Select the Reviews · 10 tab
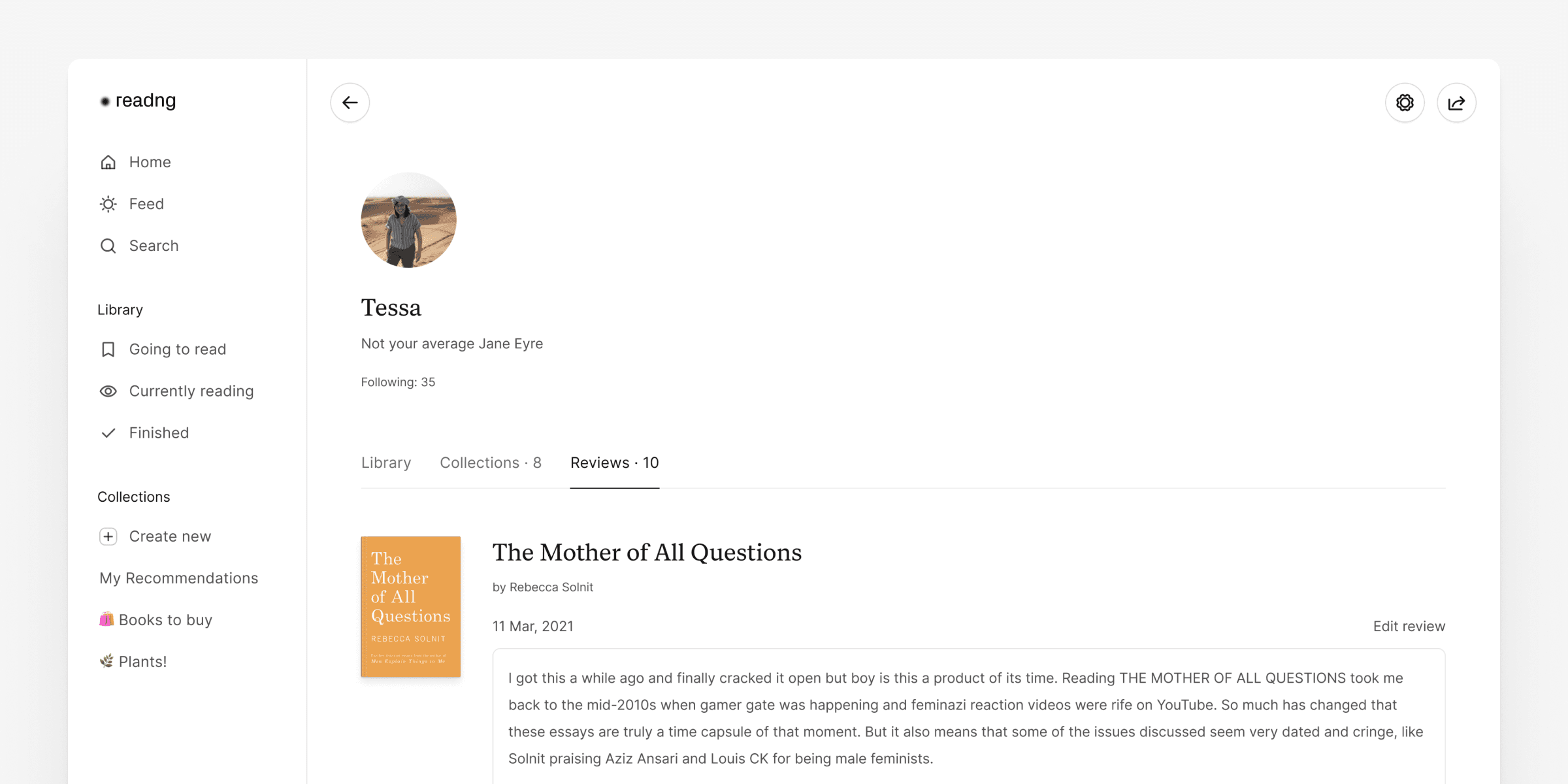The image size is (1568, 784). tap(615, 463)
